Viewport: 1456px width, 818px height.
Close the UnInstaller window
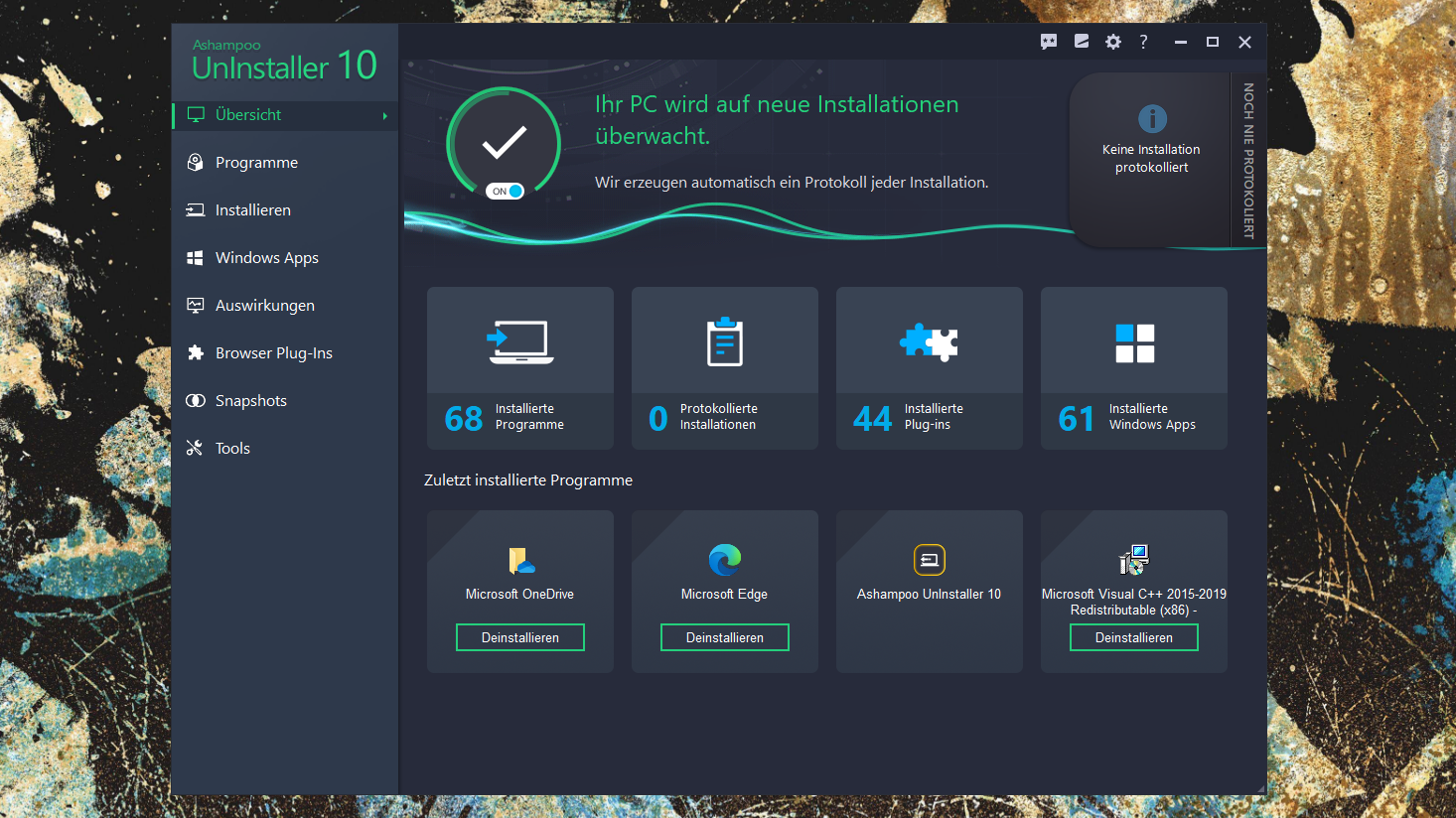pos(1244,42)
